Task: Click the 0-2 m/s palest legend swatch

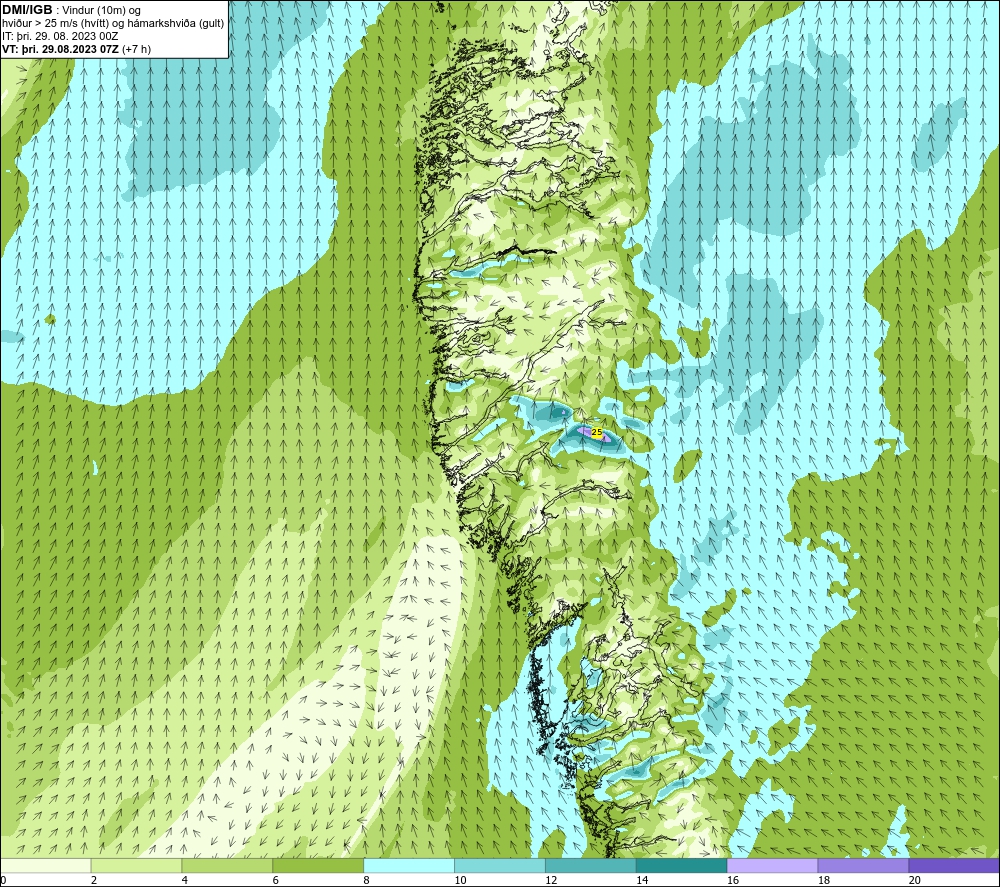Action: click(x=45, y=866)
